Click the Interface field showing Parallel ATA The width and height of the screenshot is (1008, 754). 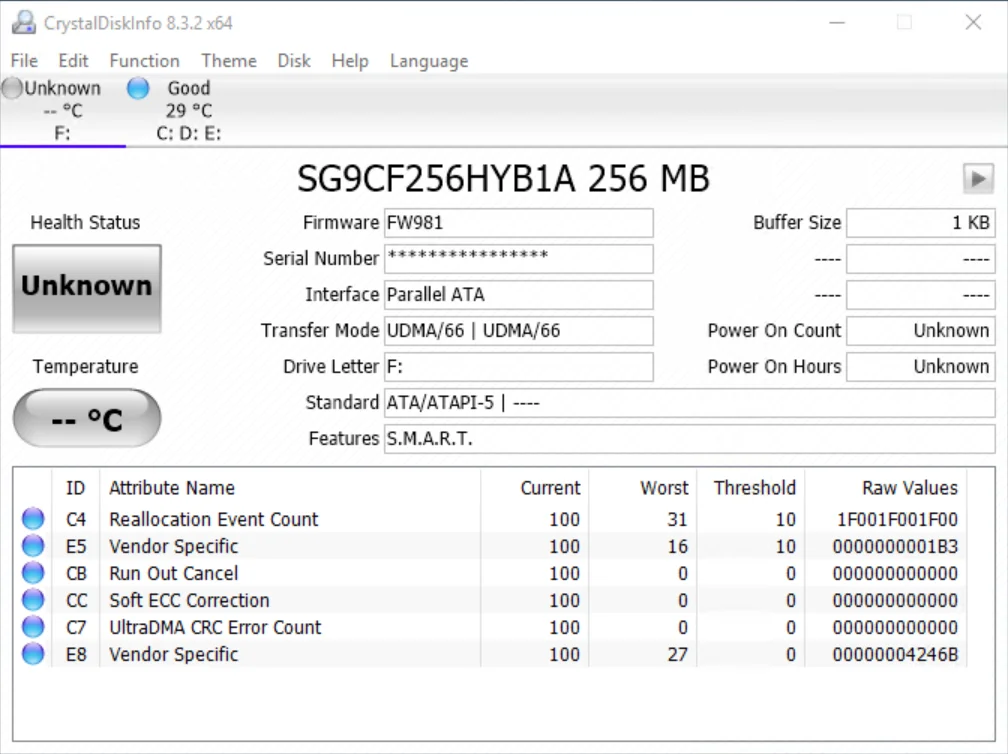(519, 295)
